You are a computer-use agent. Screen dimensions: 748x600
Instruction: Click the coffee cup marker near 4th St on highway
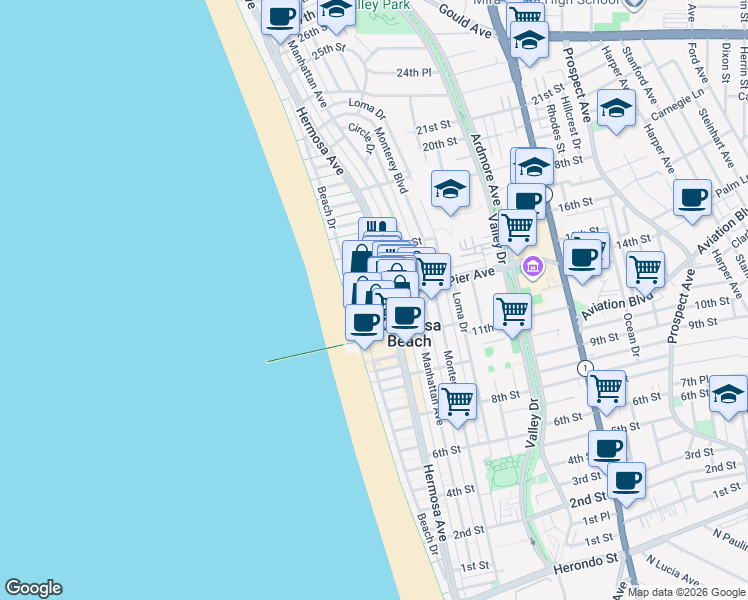click(607, 451)
